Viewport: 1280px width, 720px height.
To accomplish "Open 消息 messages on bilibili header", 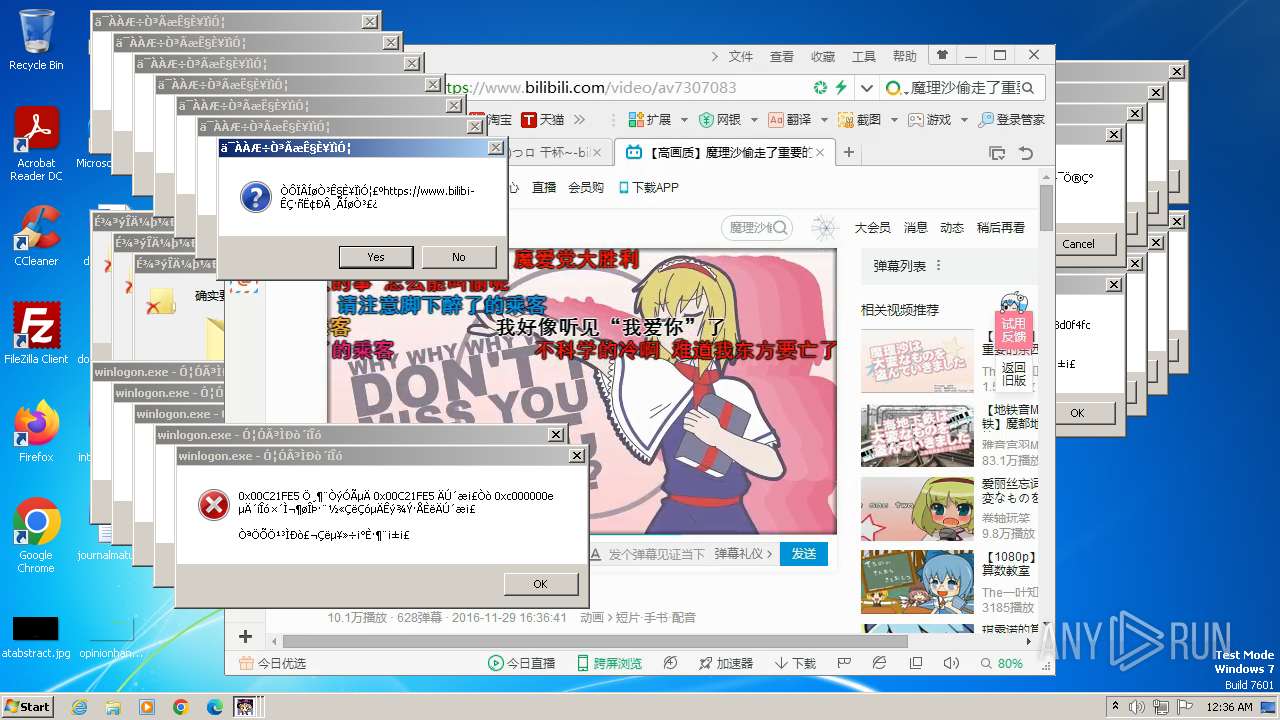I will click(916, 228).
